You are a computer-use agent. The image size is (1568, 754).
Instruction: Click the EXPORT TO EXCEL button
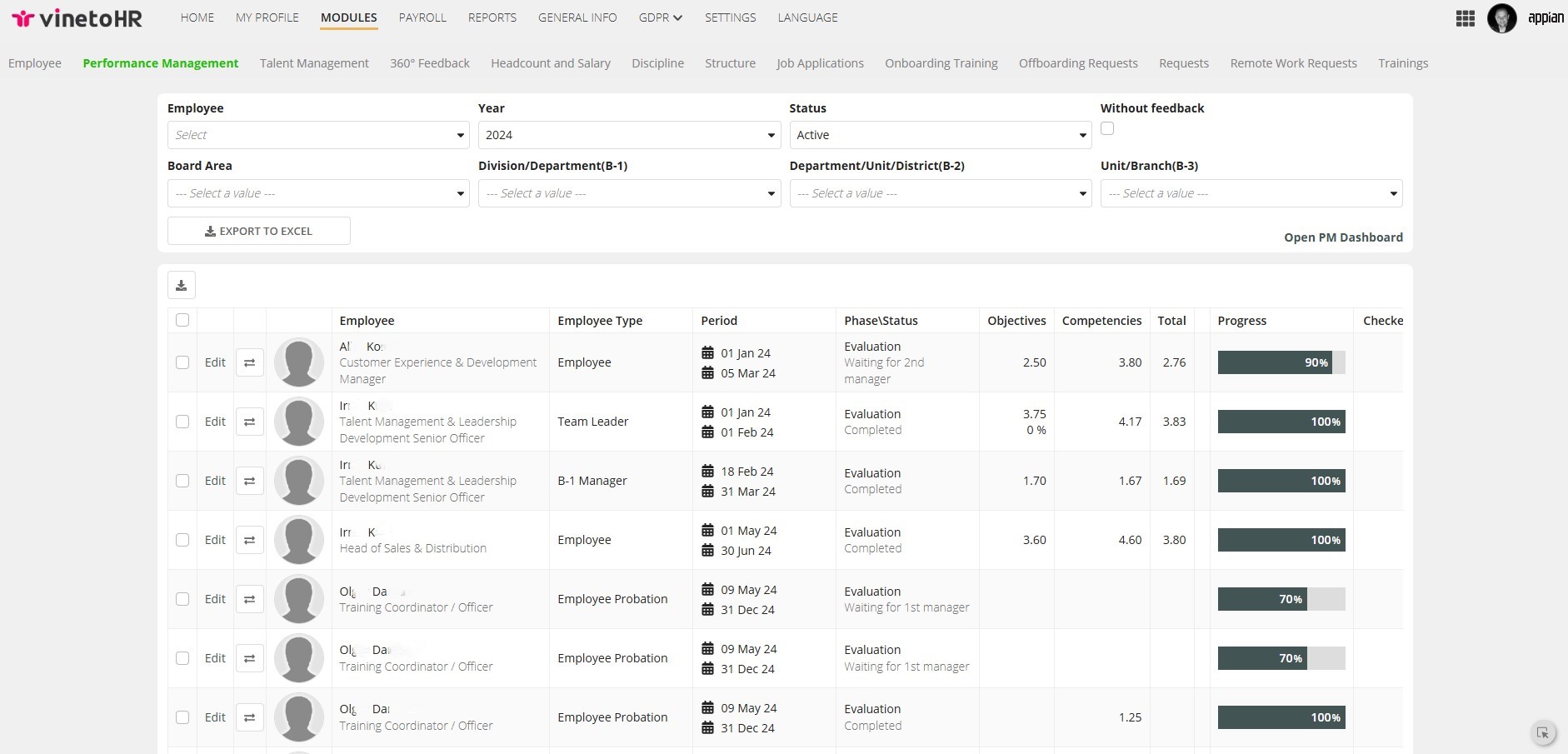pos(259,231)
